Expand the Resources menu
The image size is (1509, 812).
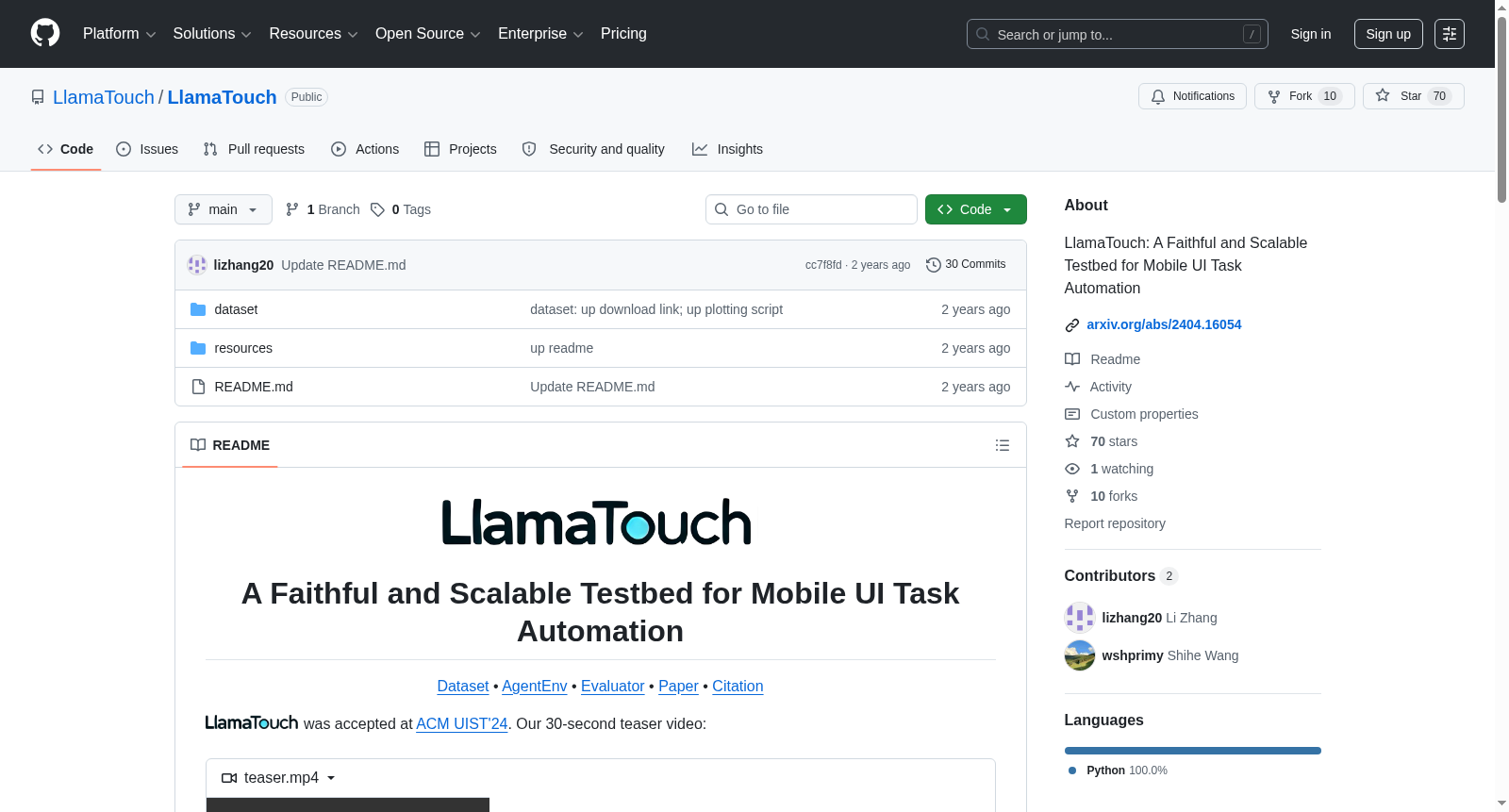coord(313,34)
